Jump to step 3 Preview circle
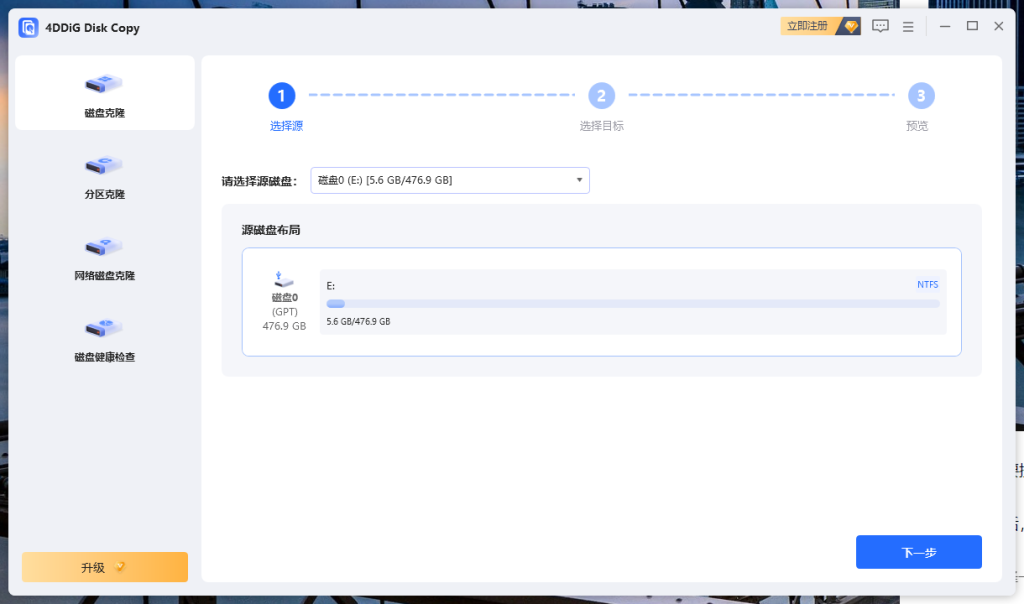Image resolution: width=1024 pixels, height=604 pixels. tap(920, 96)
